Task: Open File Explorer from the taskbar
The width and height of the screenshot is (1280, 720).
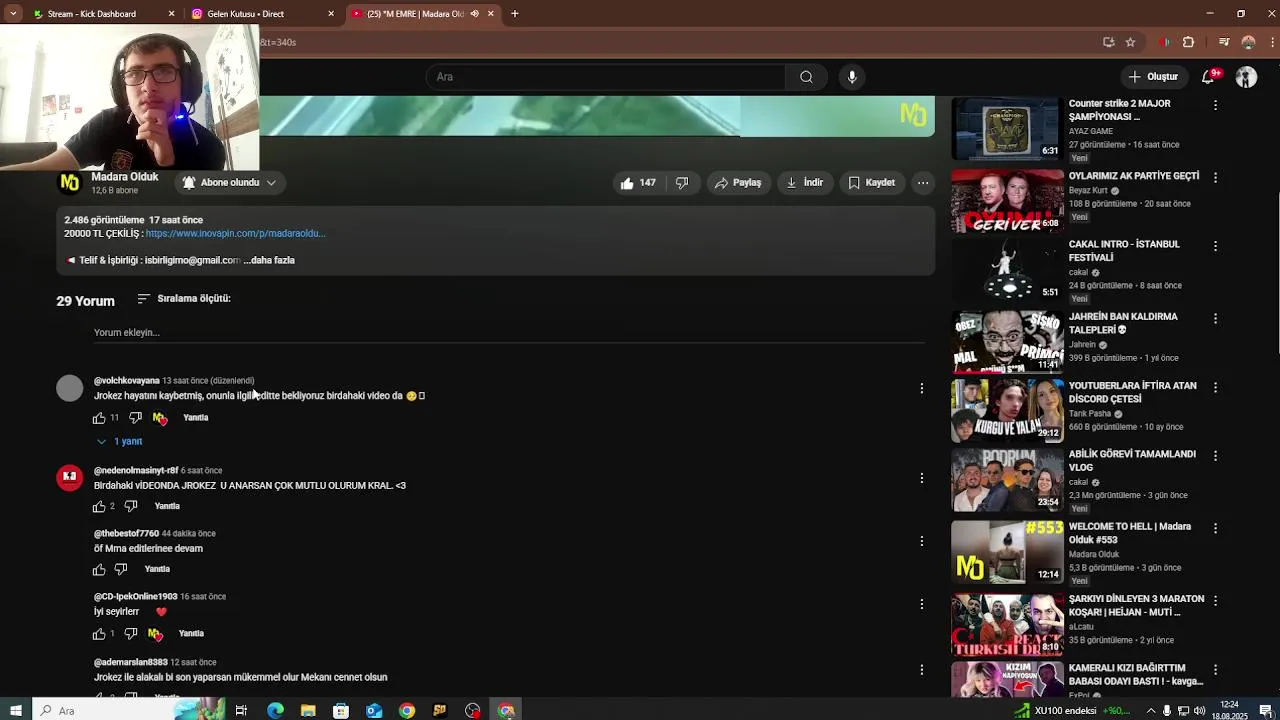Action: click(x=308, y=711)
